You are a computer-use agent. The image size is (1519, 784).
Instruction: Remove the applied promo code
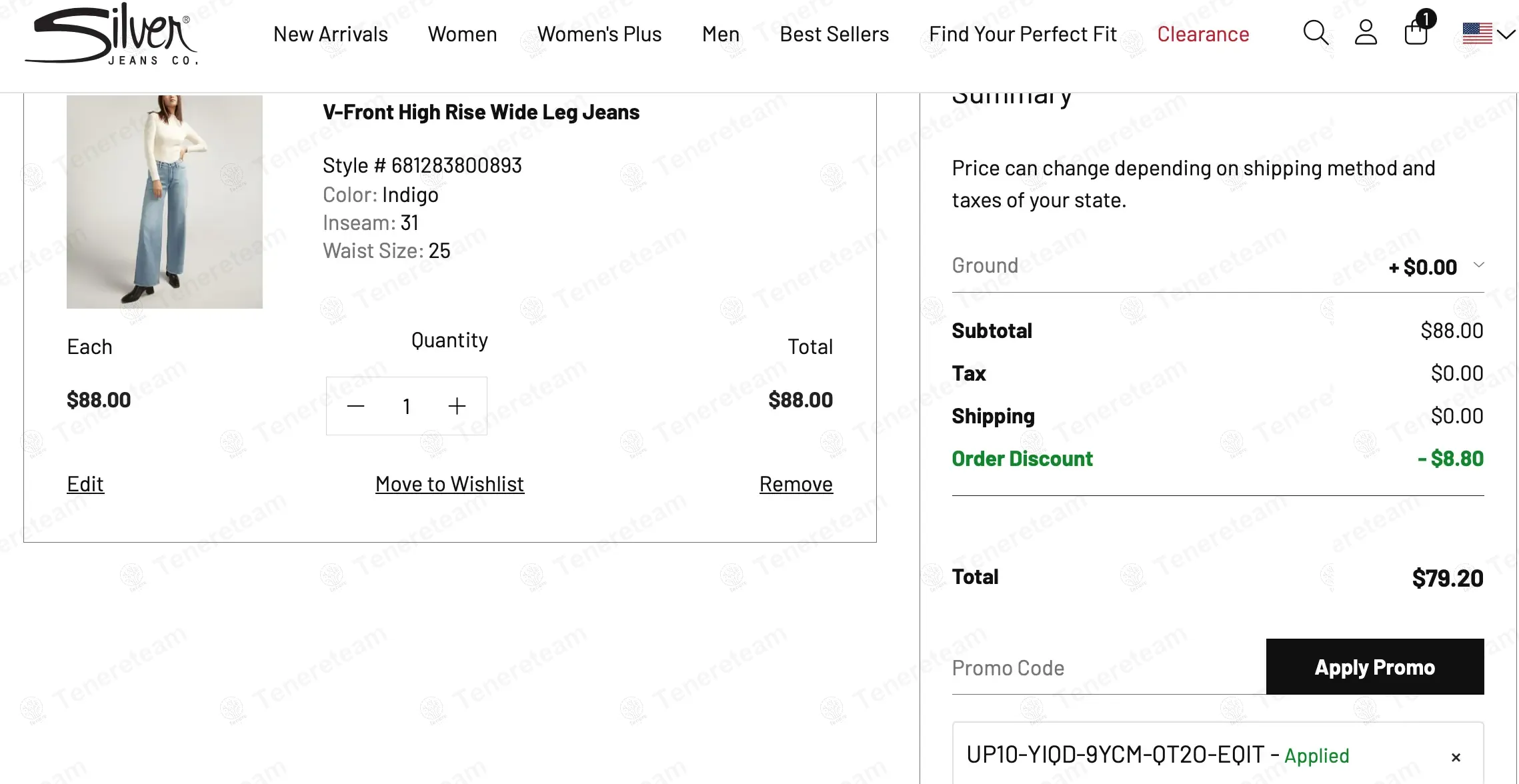1456,757
